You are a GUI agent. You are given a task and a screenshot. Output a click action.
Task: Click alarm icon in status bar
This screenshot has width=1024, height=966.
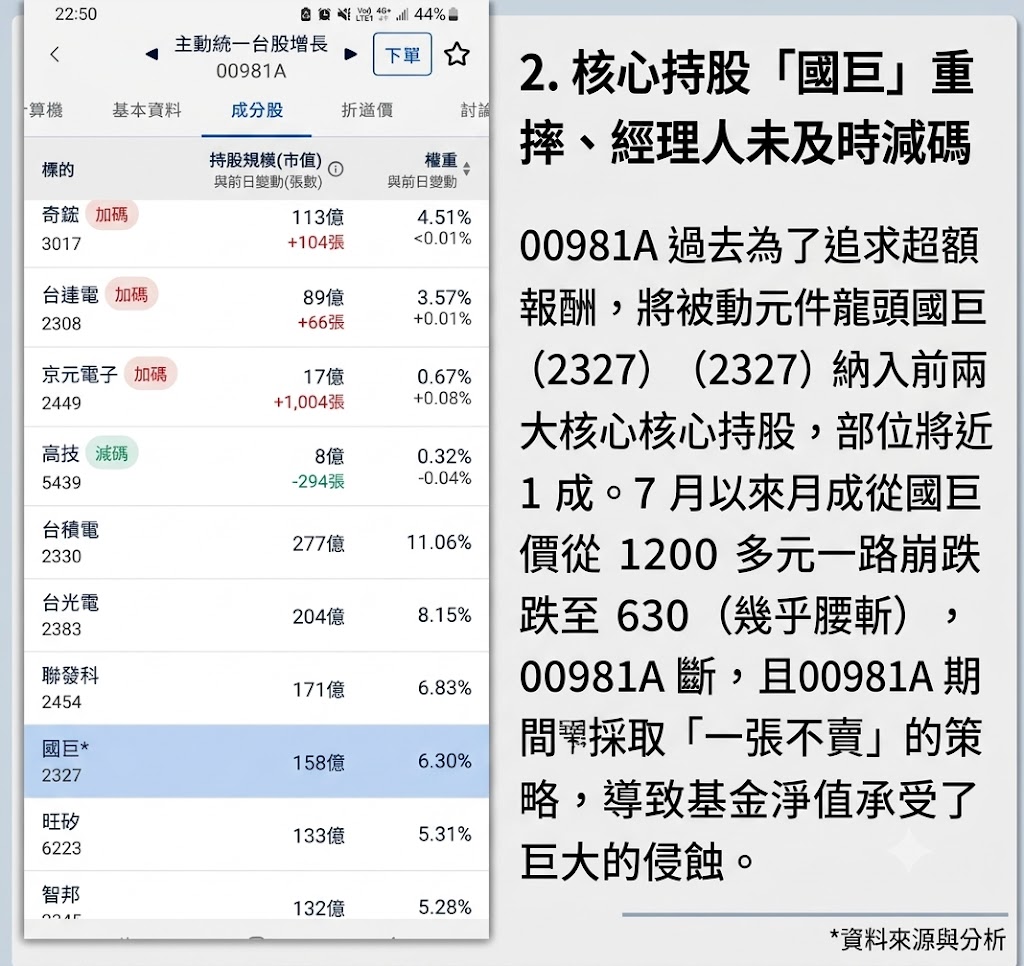click(x=325, y=14)
